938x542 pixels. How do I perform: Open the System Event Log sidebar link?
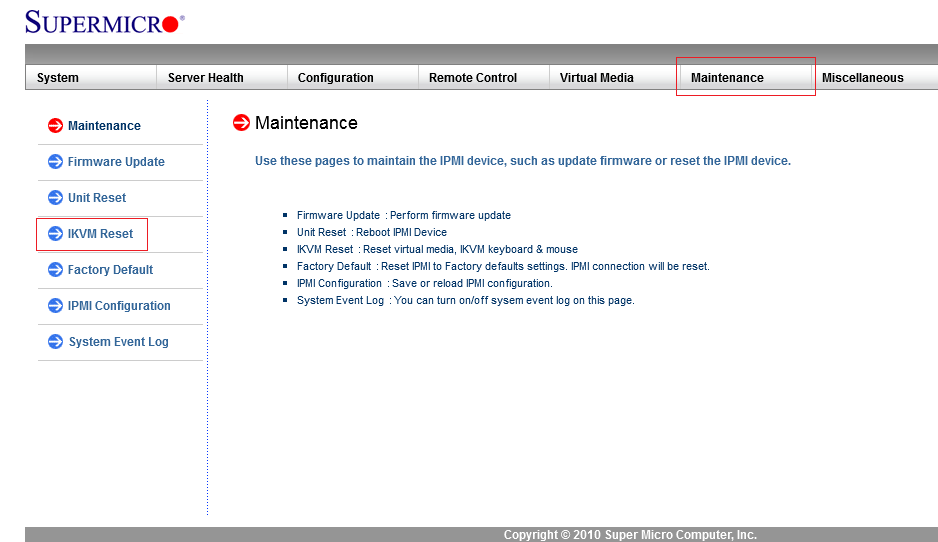coord(118,342)
